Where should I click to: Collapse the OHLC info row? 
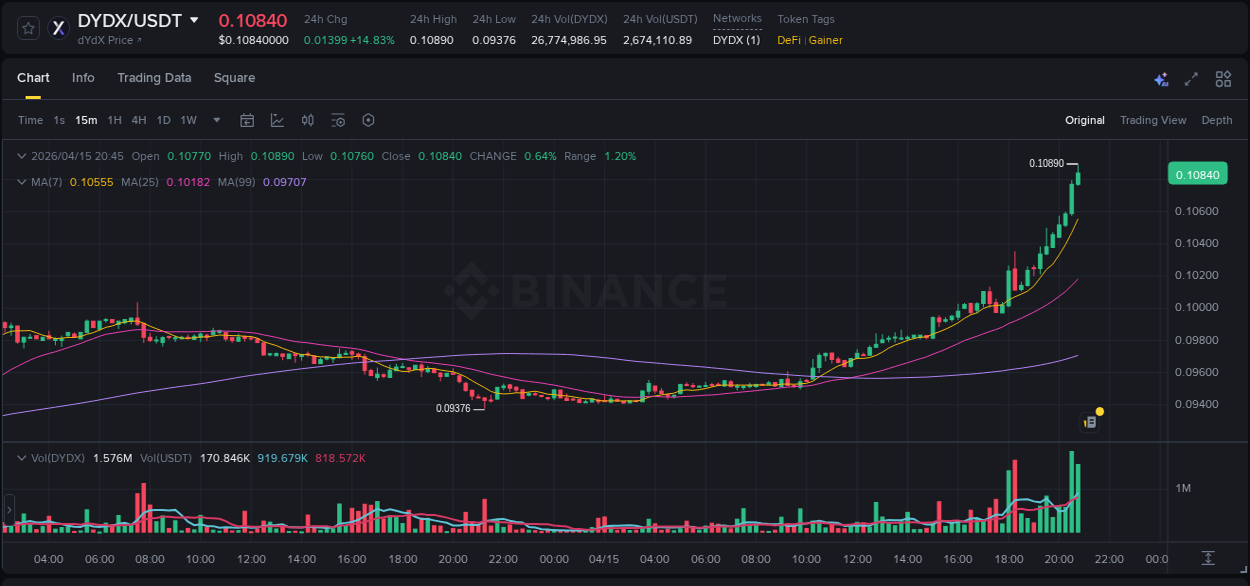(x=21, y=156)
